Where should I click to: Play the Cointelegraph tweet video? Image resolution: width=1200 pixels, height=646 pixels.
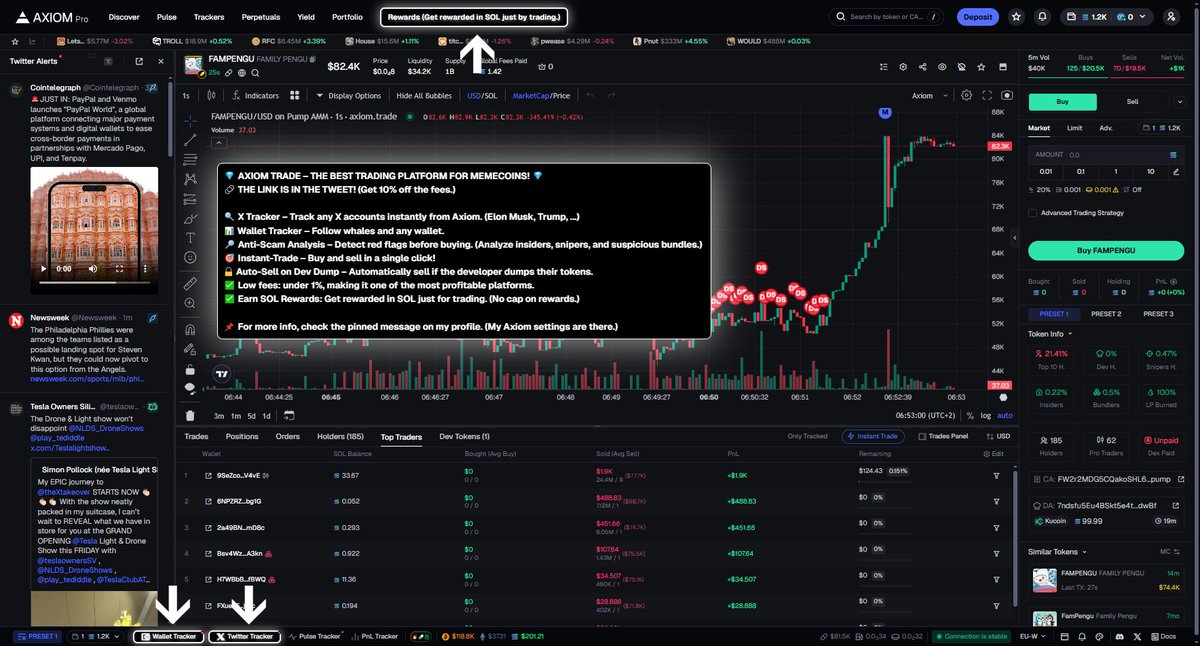pos(42,269)
